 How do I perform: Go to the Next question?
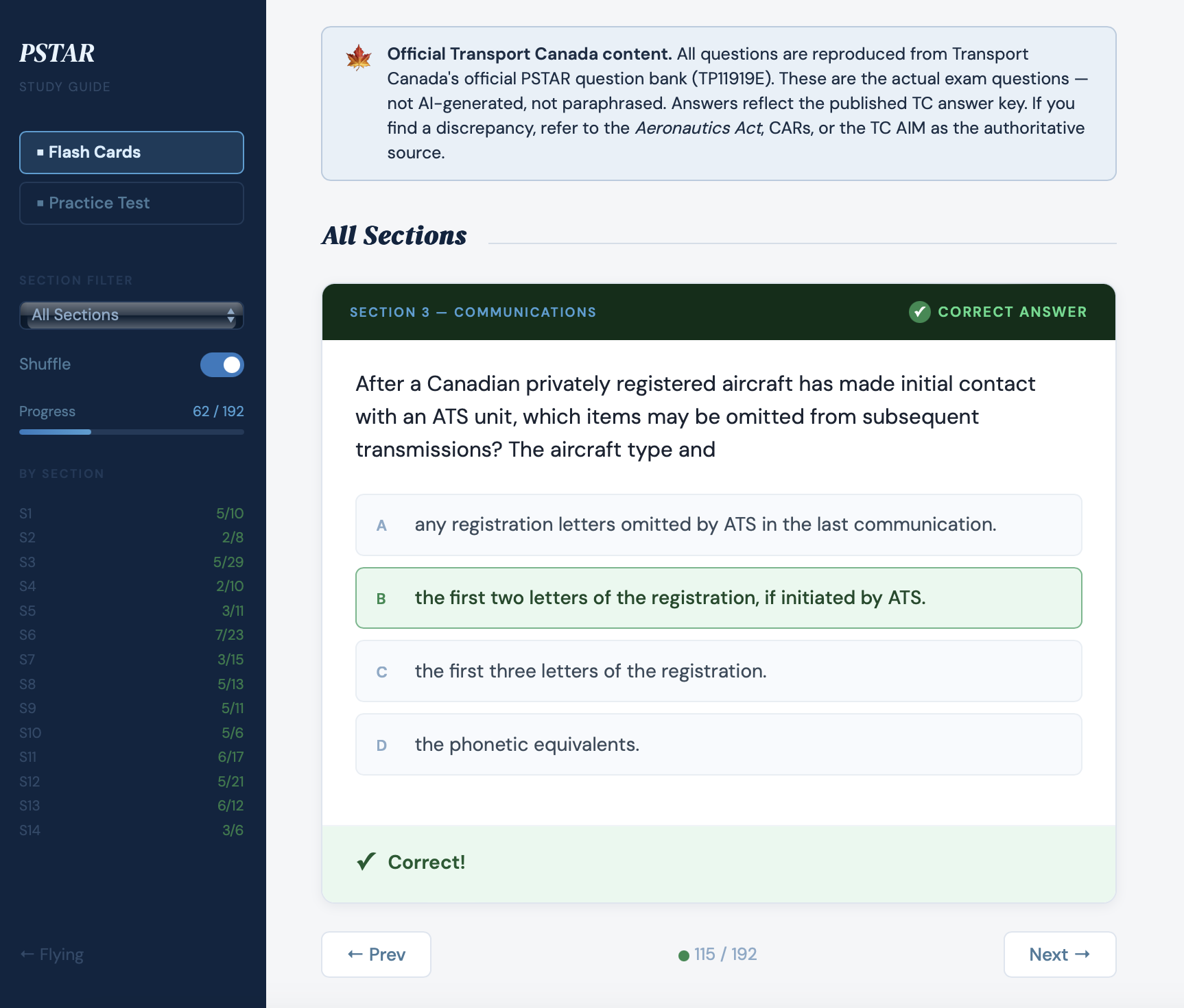click(1059, 955)
